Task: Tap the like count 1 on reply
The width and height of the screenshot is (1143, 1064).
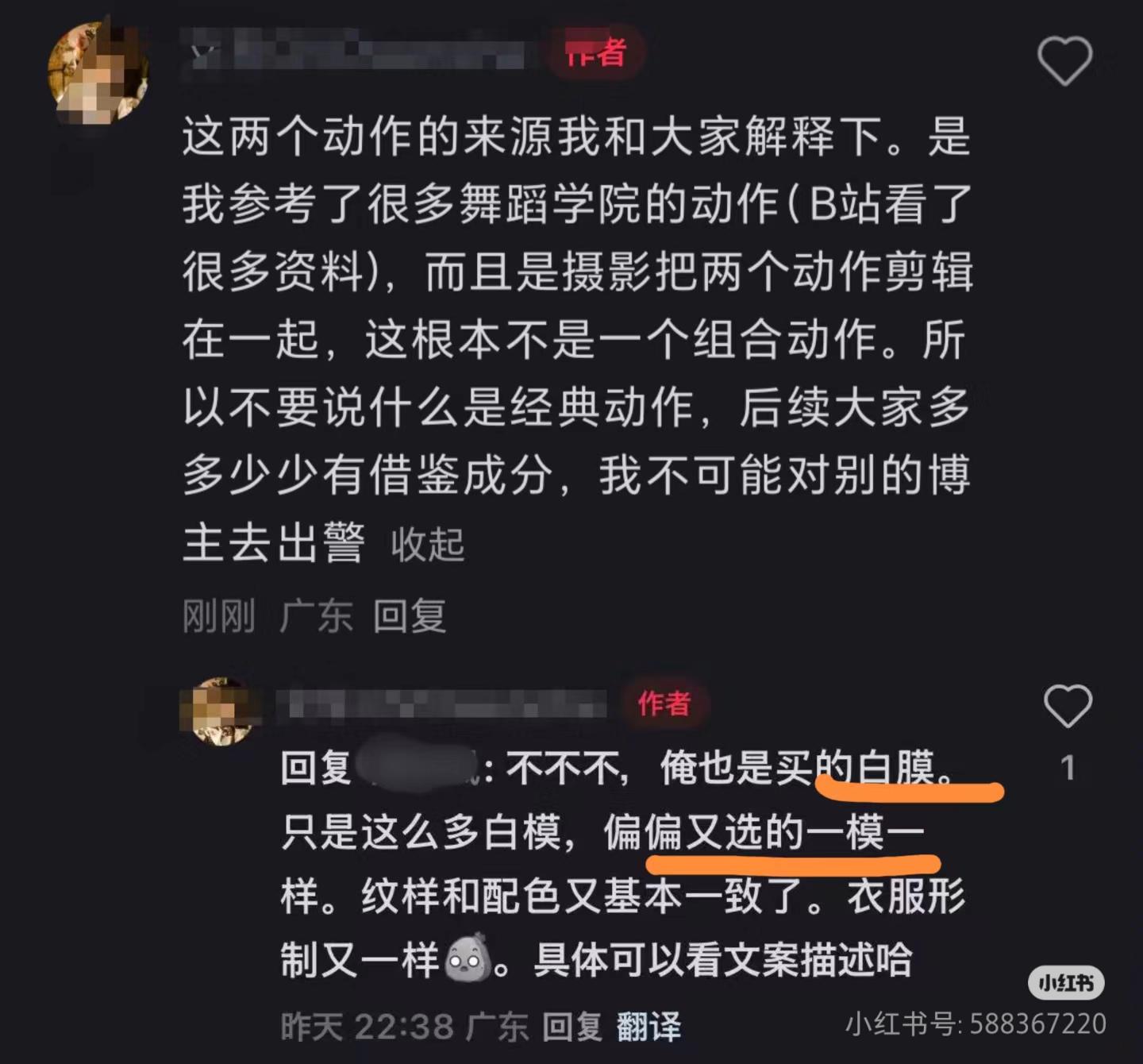Action: (x=1068, y=768)
